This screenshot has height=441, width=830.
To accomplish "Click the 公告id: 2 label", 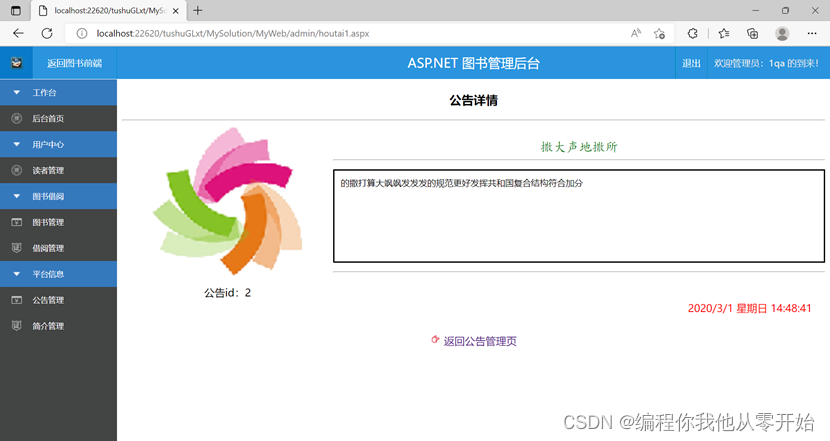I will (228, 293).
